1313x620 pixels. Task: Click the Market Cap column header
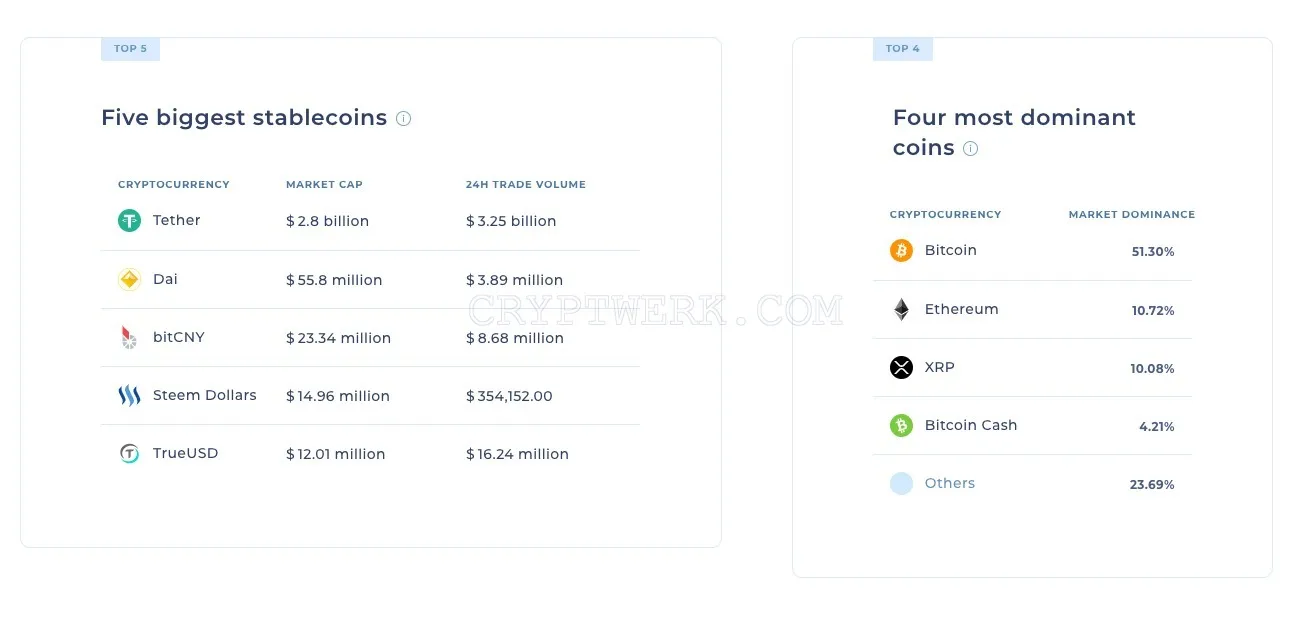coord(324,185)
